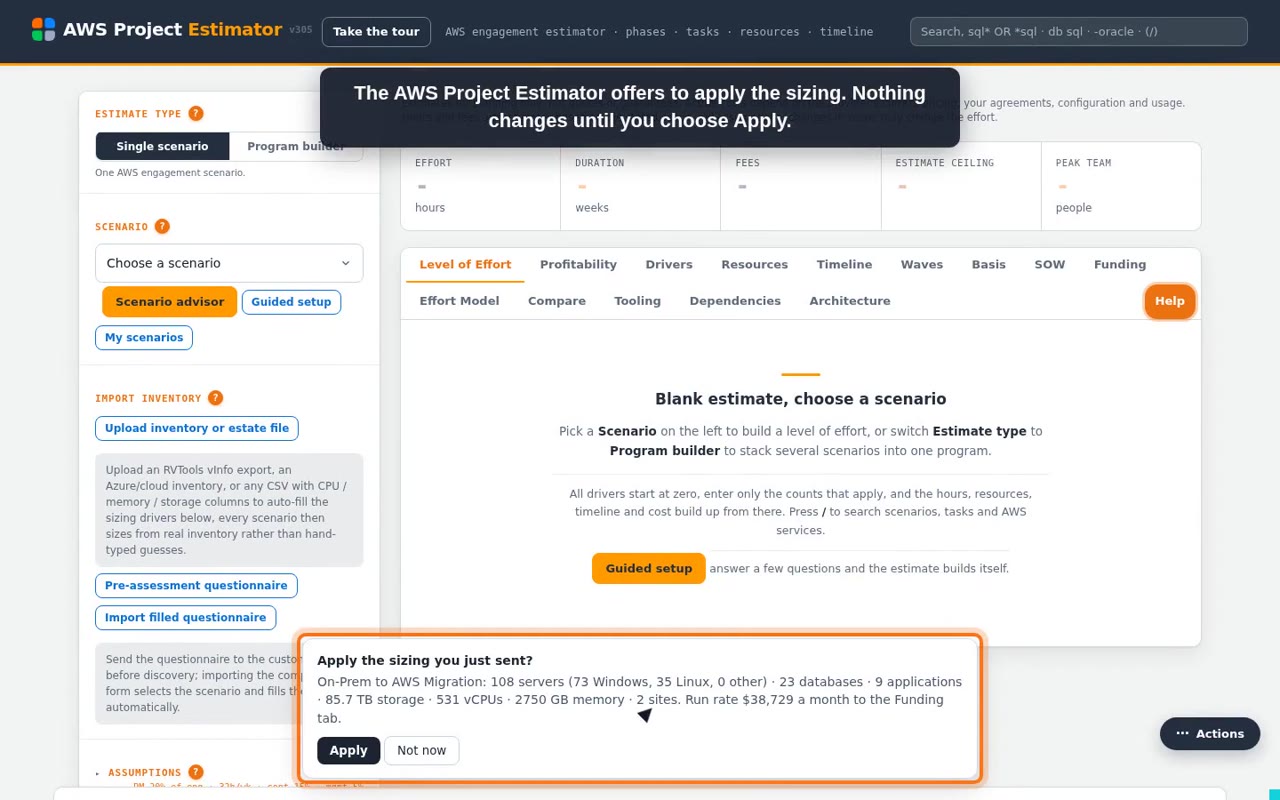Open the Dependencies tab
The image size is (1280, 800).
pos(735,301)
